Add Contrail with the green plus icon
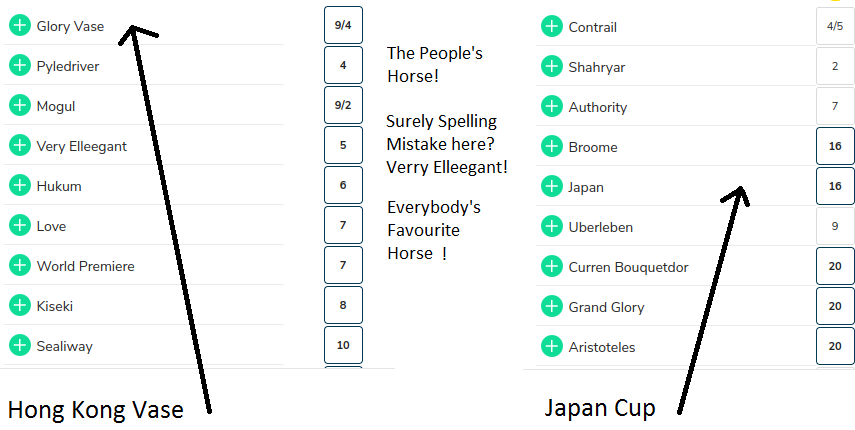The width and height of the screenshot is (855, 430). [x=552, y=27]
